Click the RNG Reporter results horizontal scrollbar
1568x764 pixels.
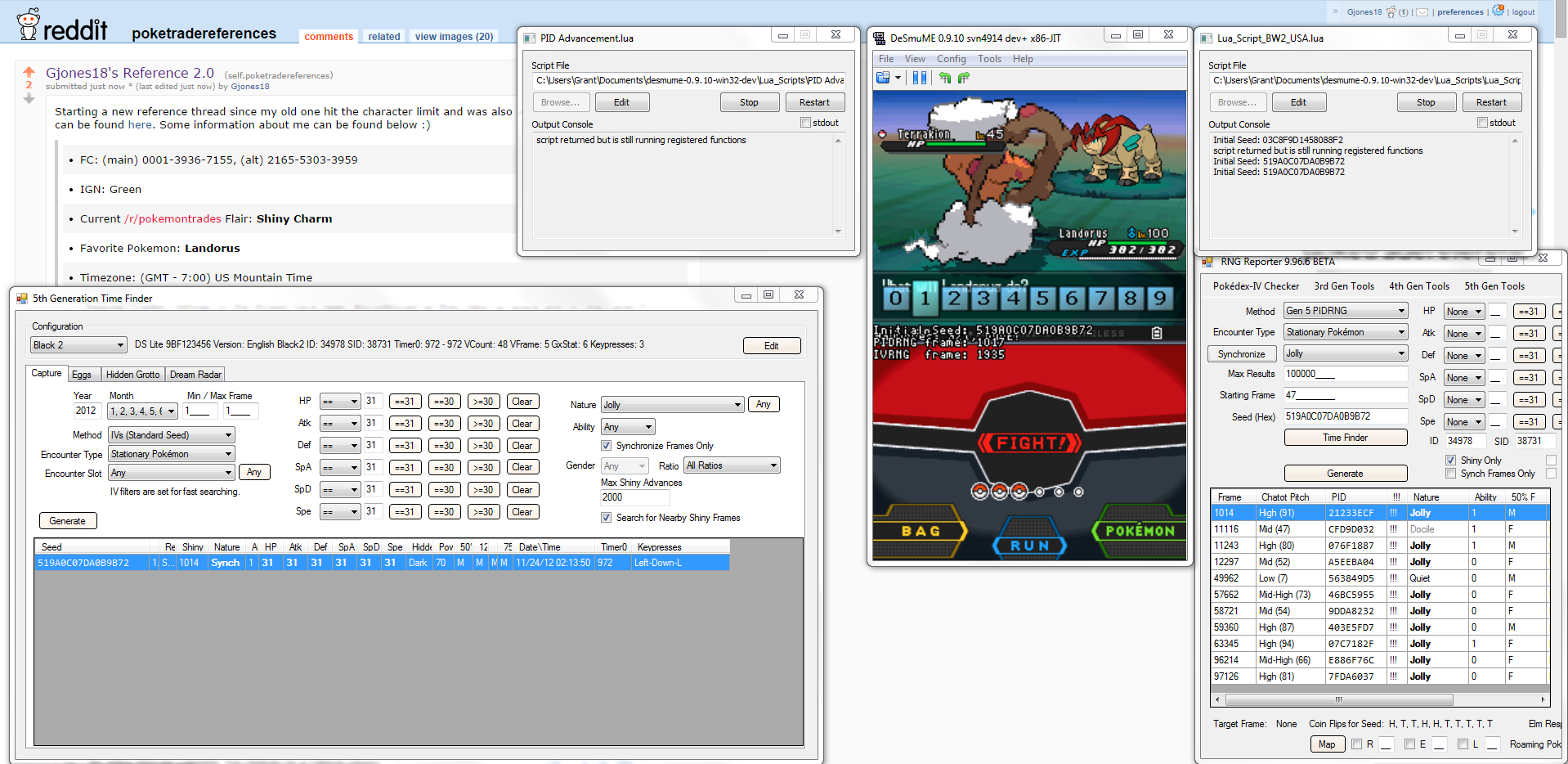1380,699
